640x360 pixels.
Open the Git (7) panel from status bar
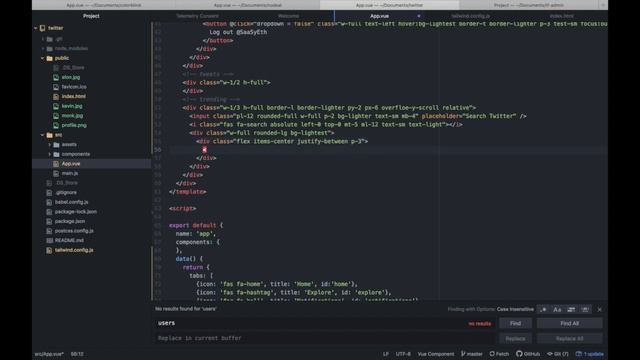click(x=558, y=354)
